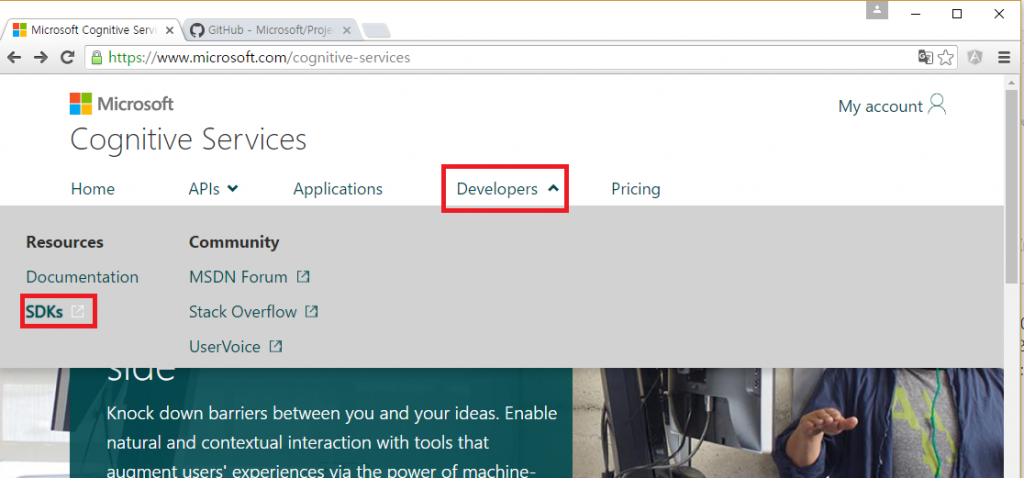Click the URL address bar
The width and height of the screenshot is (1024, 478).
click(x=500, y=58)
